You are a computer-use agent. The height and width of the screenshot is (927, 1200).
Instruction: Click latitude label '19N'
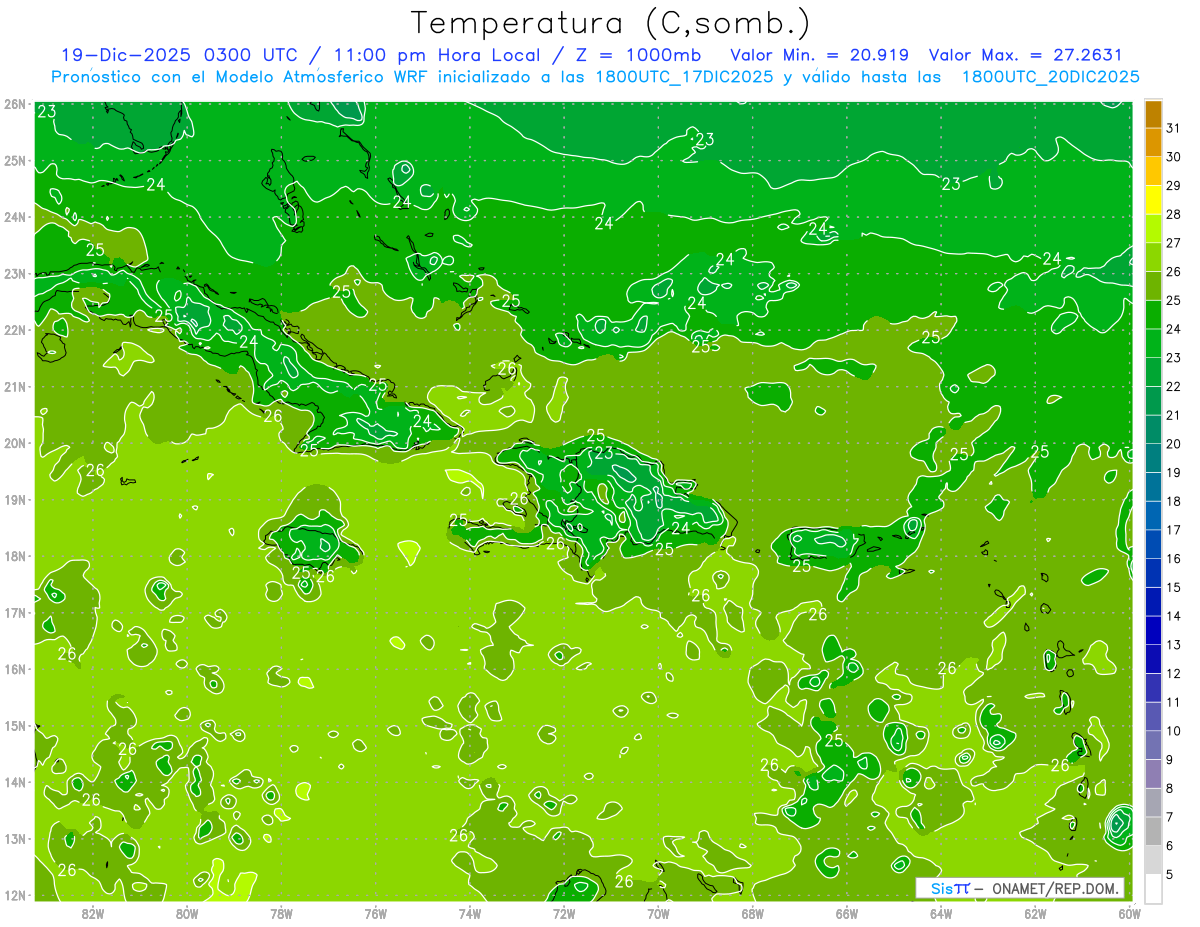14,499
